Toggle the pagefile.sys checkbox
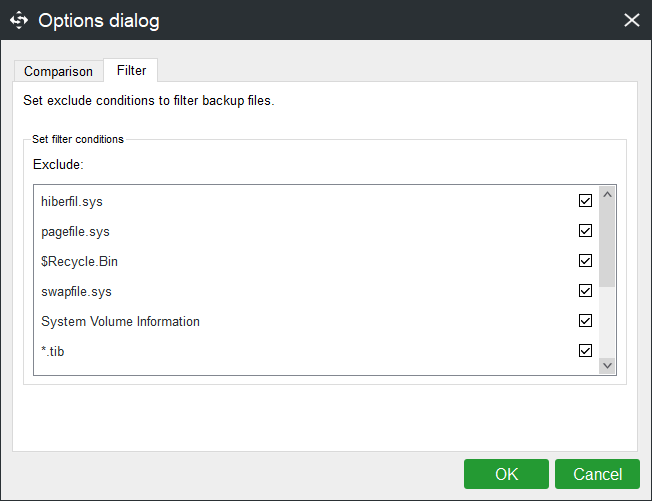 tap(585, 231)
